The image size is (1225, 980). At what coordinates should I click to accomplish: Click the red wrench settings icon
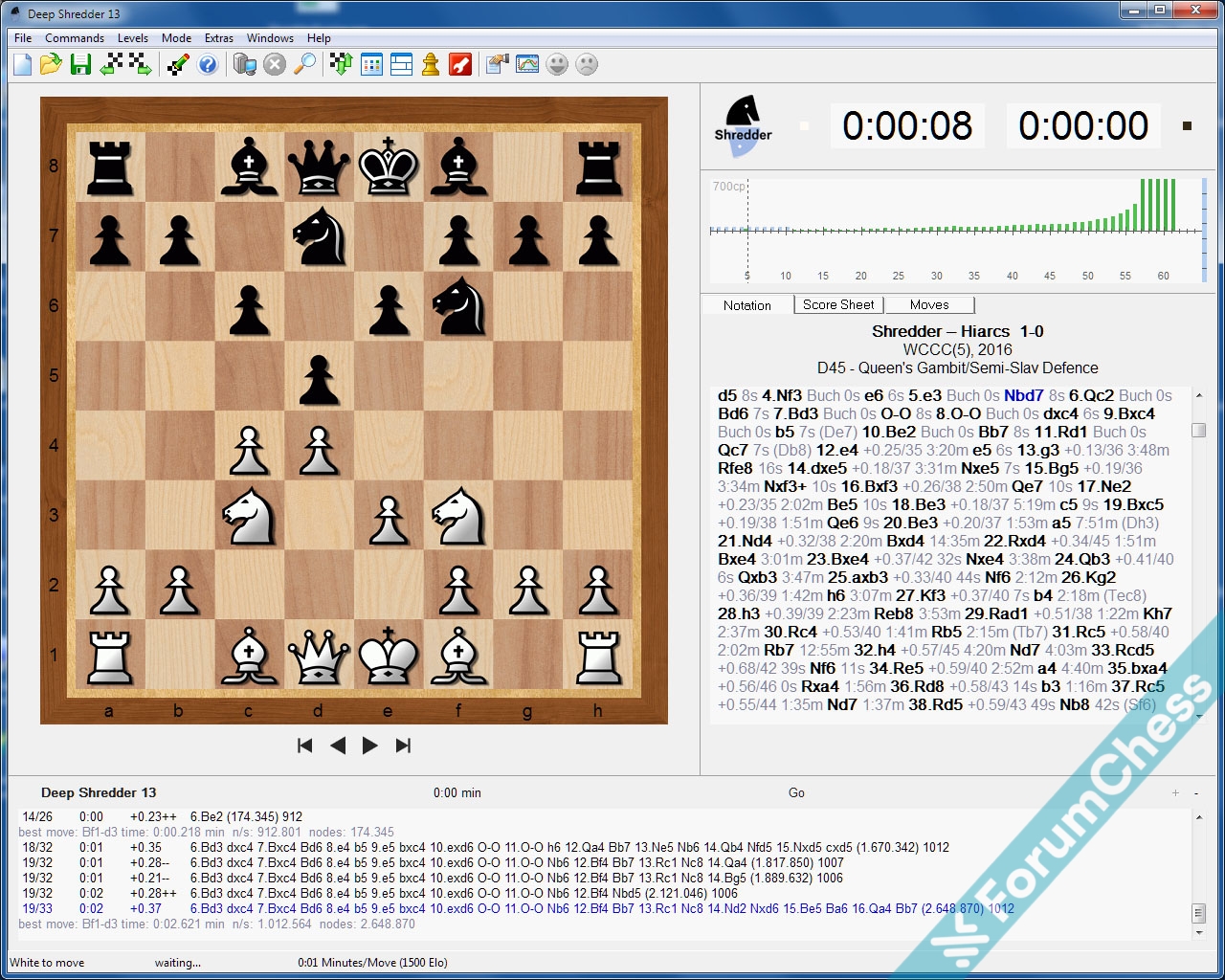point(460,64)
